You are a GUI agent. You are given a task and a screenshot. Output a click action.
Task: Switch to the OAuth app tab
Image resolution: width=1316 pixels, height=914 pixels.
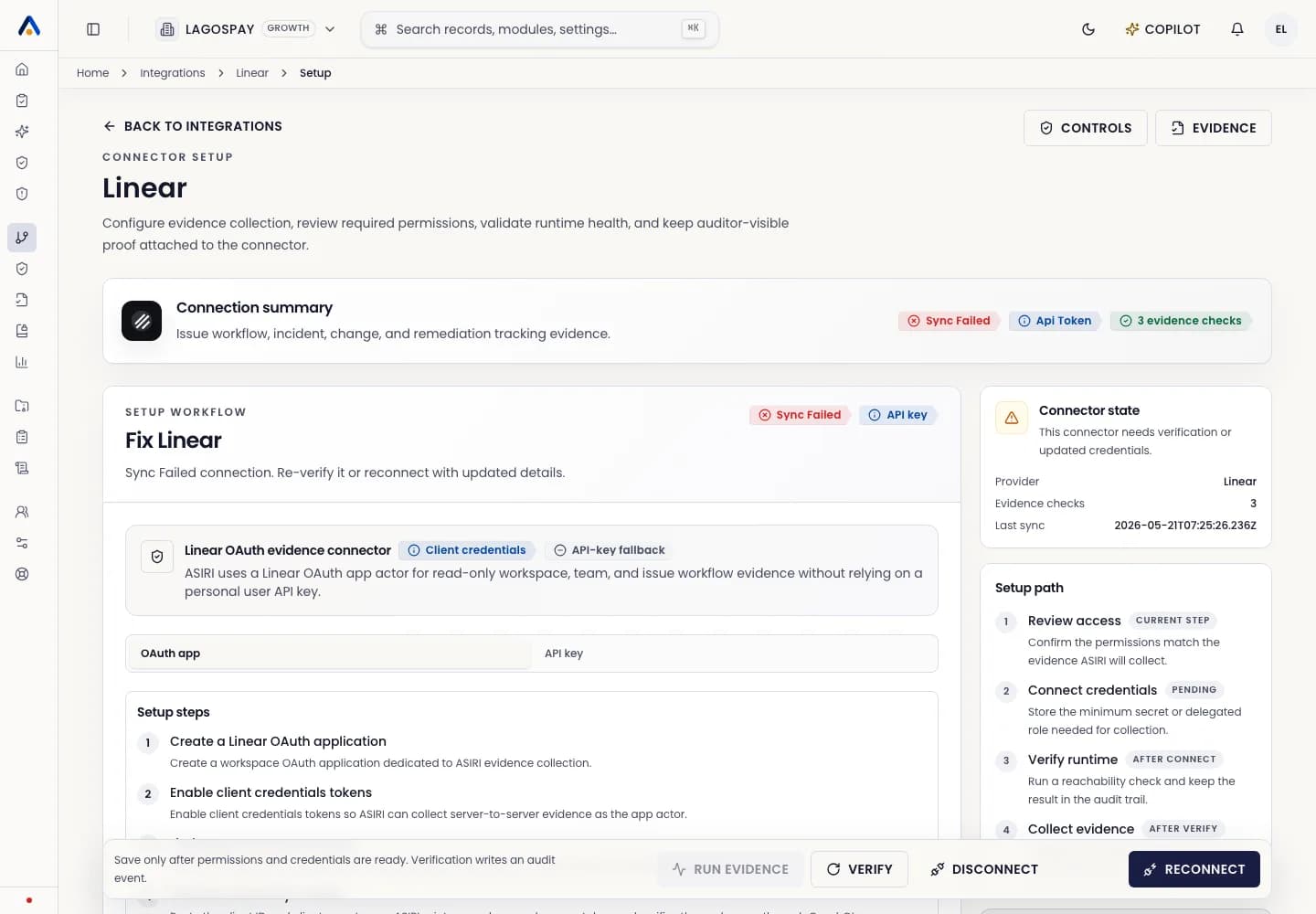pos(329,654)
